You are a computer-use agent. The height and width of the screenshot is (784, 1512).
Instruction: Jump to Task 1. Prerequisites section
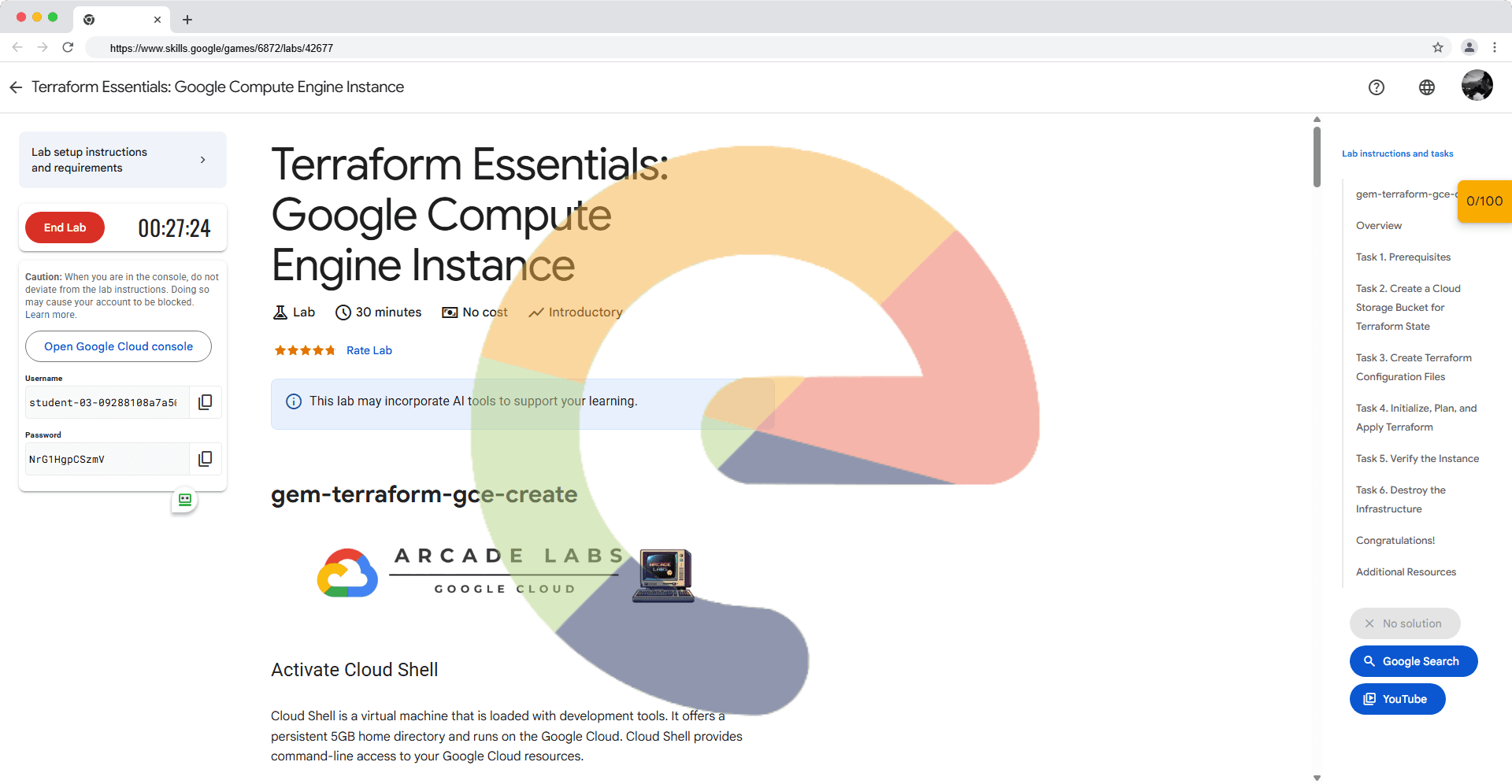[1403, 257]
